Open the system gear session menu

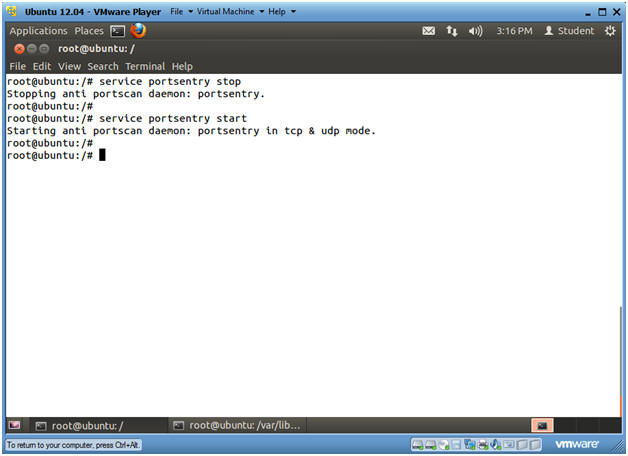point(610,31)
